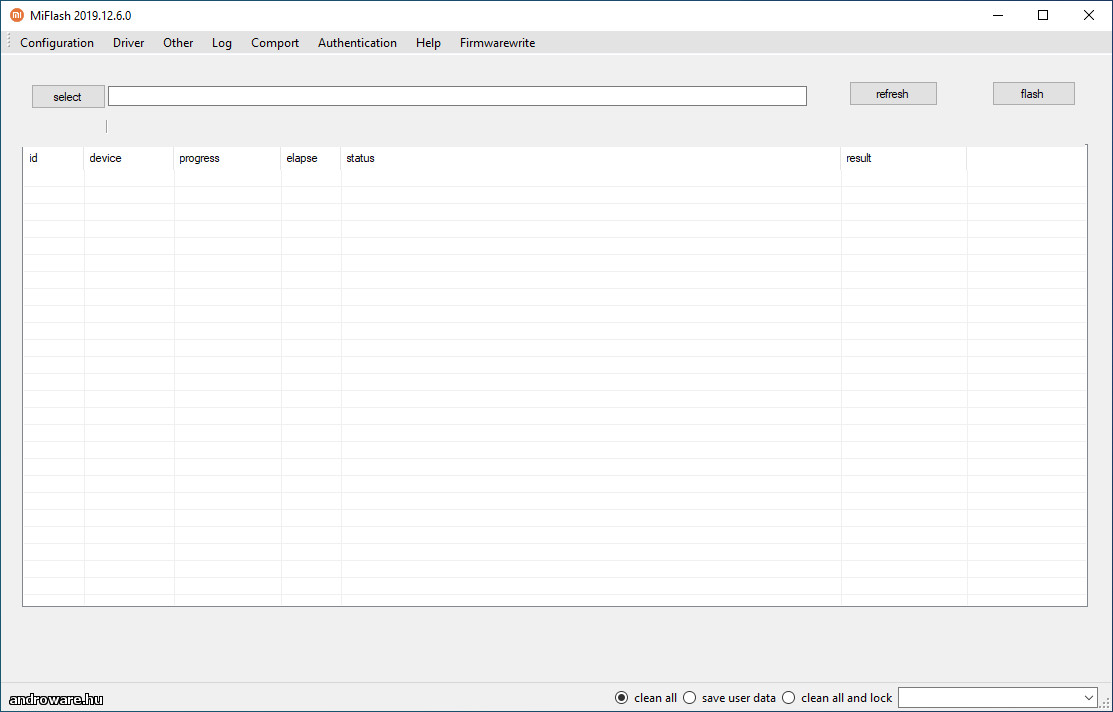Open the Help menu
The width and height of the screenshot is (1113, 712).
(x=428, y=43)
